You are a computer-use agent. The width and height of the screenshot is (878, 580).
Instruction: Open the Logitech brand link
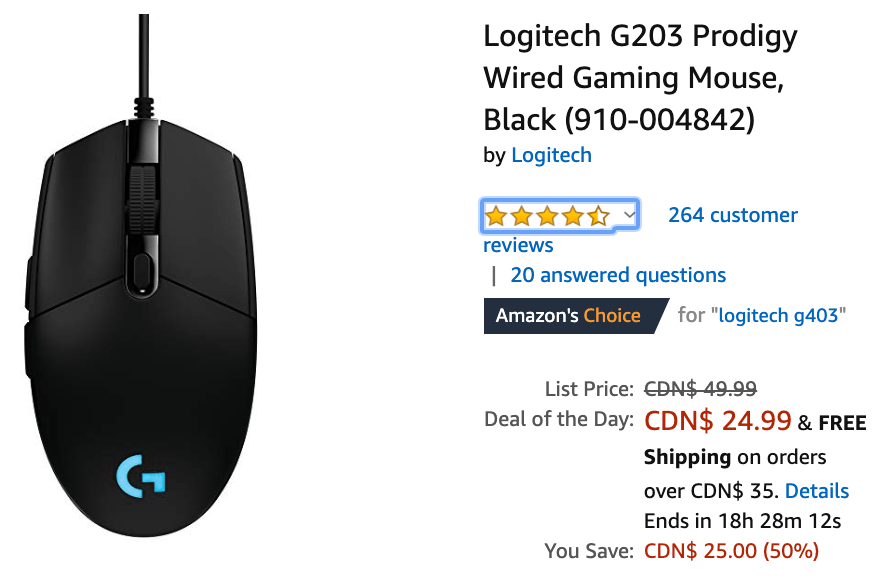552,155
